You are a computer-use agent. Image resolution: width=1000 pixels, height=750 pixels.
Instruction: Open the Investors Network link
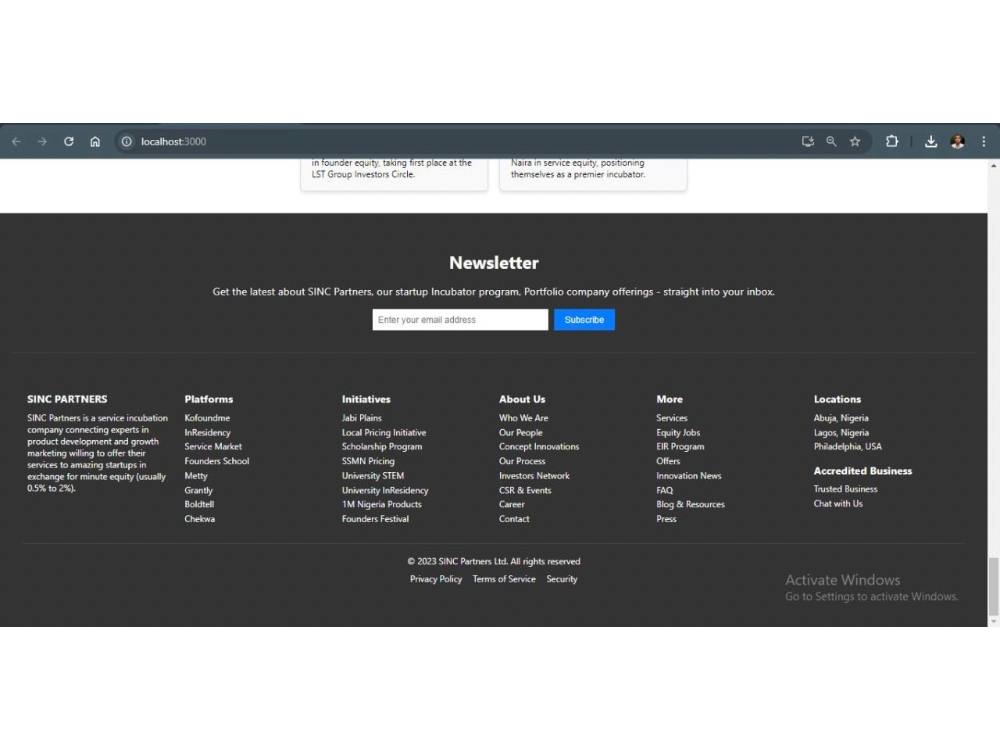click(x=534, y=476)
